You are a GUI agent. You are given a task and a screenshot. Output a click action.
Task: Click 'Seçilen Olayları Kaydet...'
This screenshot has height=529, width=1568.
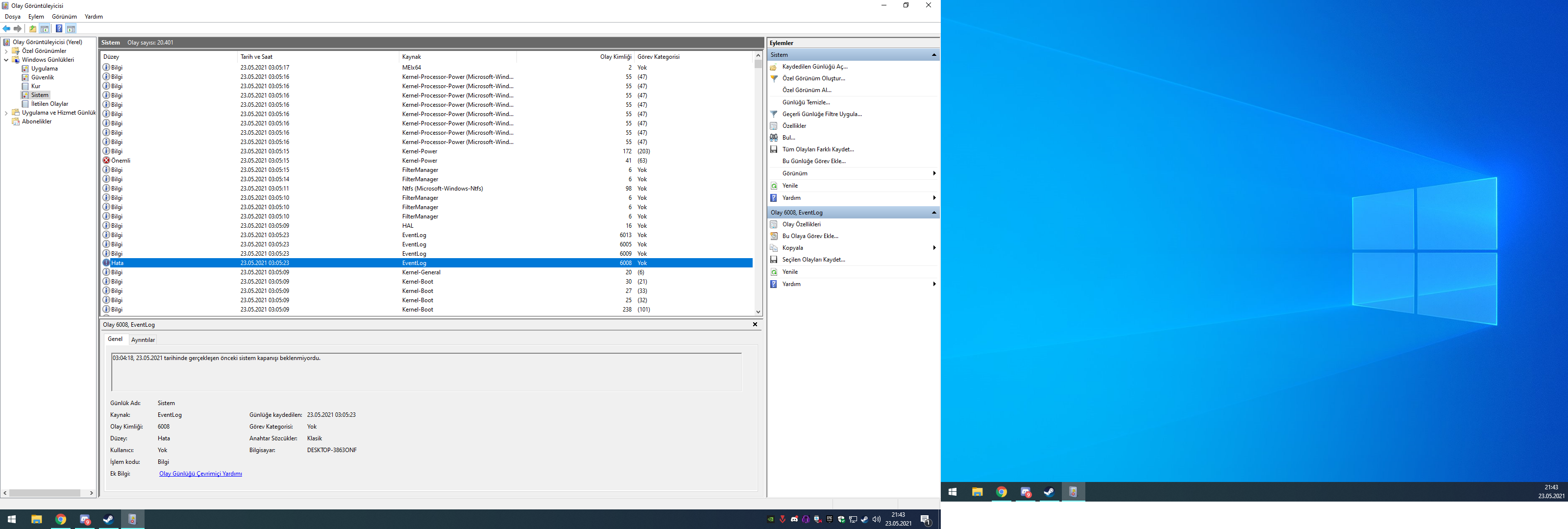pos(813,260)
